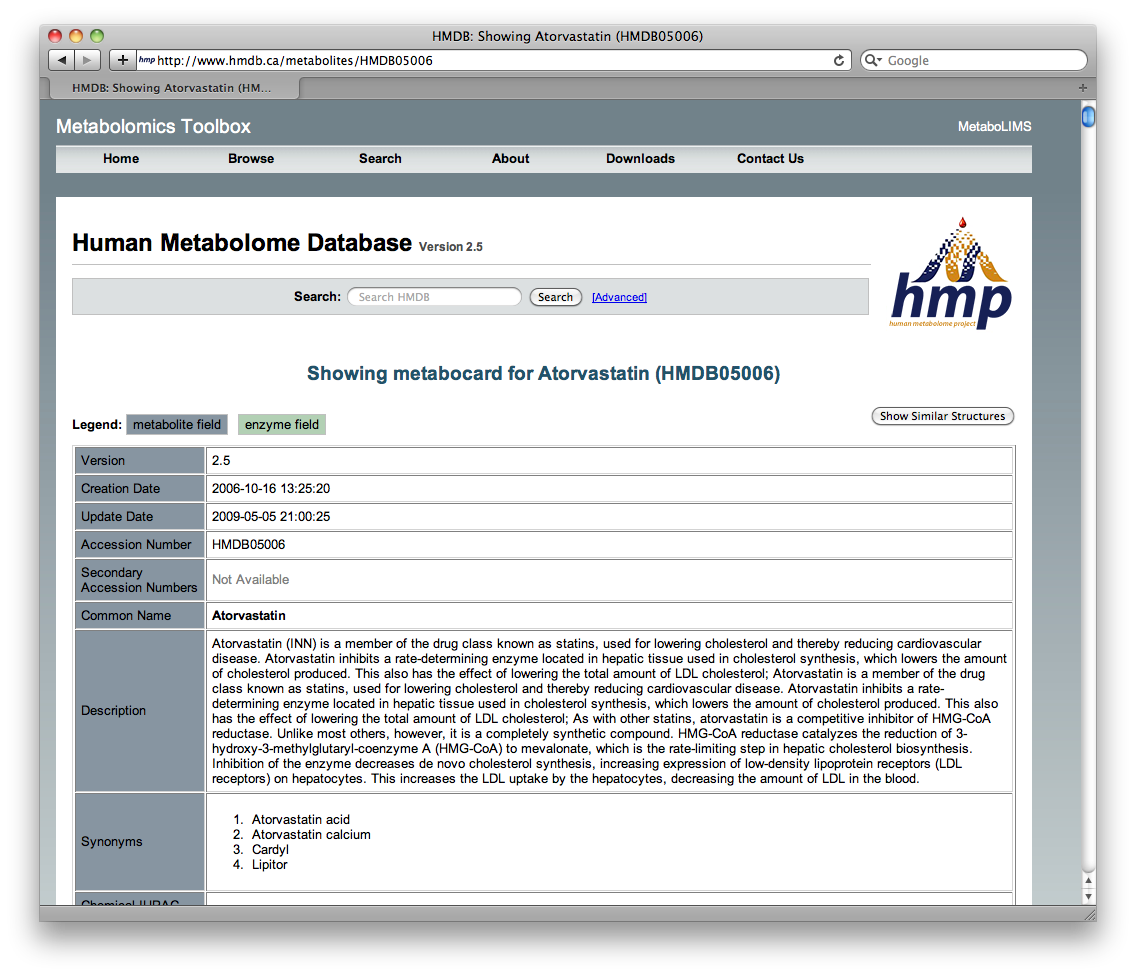Image resolution: width=1136 pixels, height=976 pixels.
Task: Open the About menu item
Action: coord(510,159)
